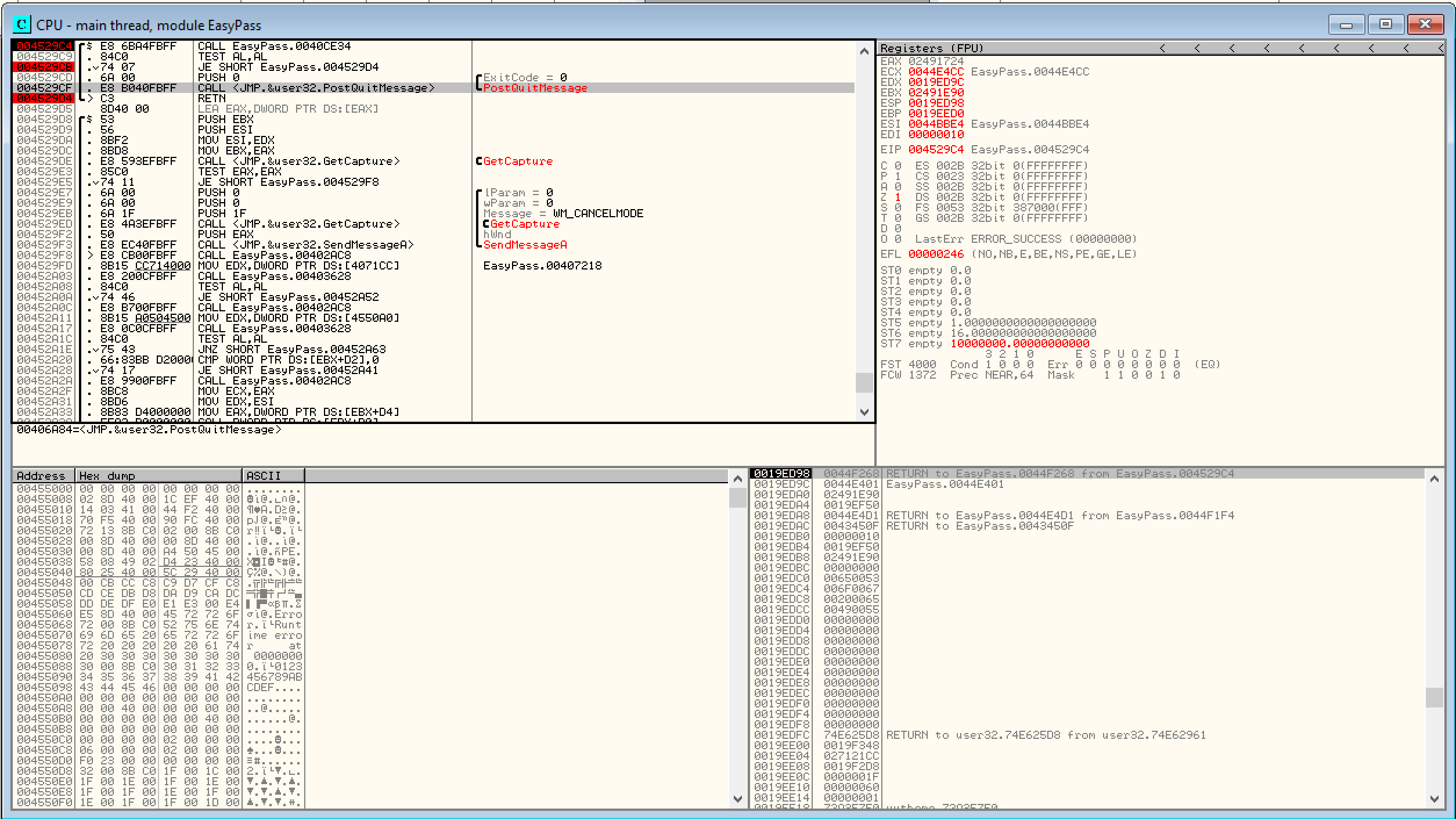Select GetCapture comment at 004529DE
This screenshot has height=819, width=1456.
[518, 161]
